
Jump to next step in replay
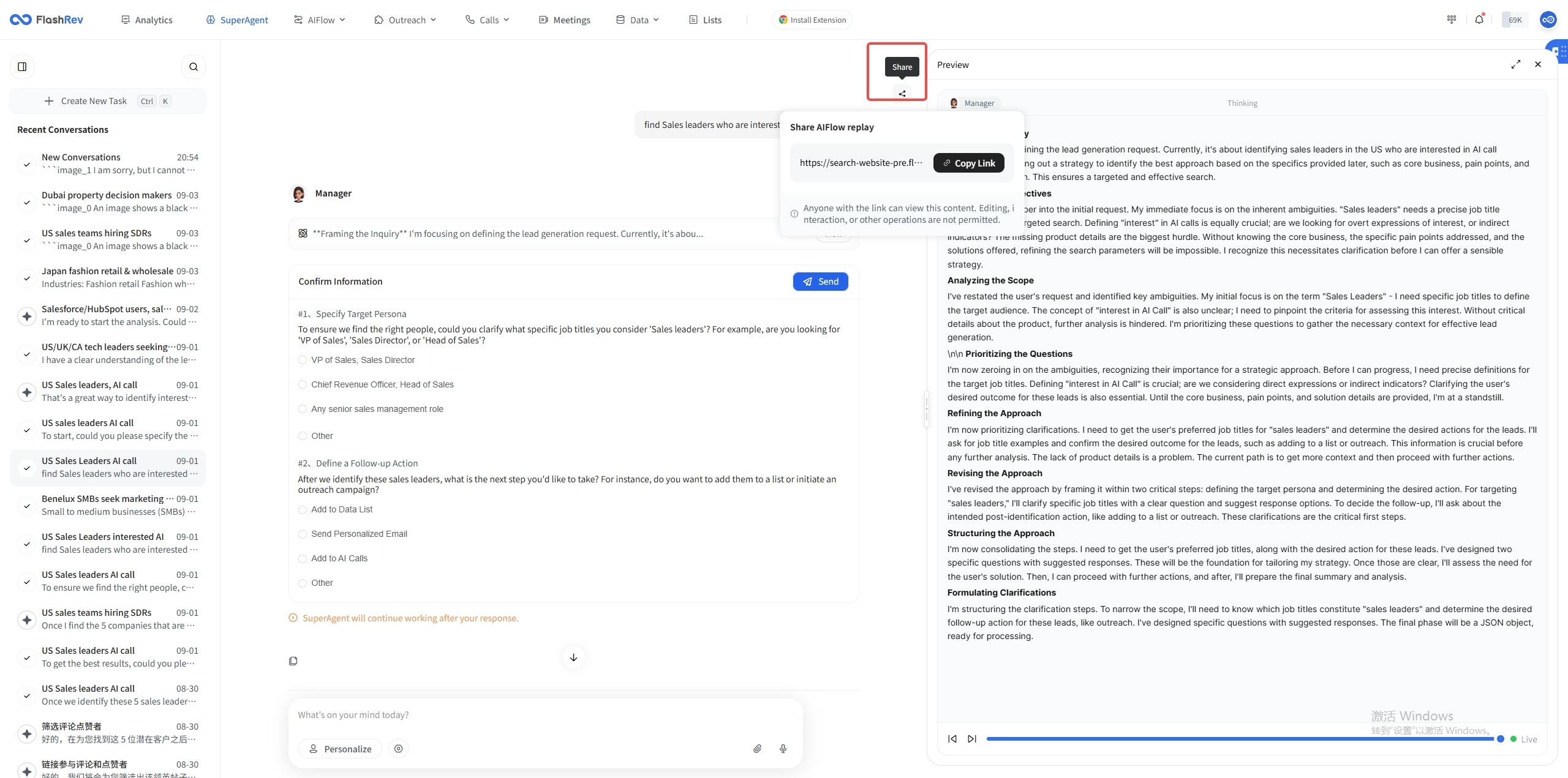[972, 739]
